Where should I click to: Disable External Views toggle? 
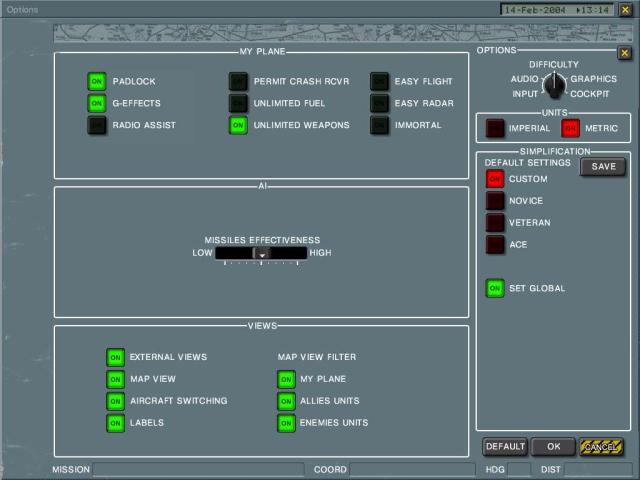[116, 357]
